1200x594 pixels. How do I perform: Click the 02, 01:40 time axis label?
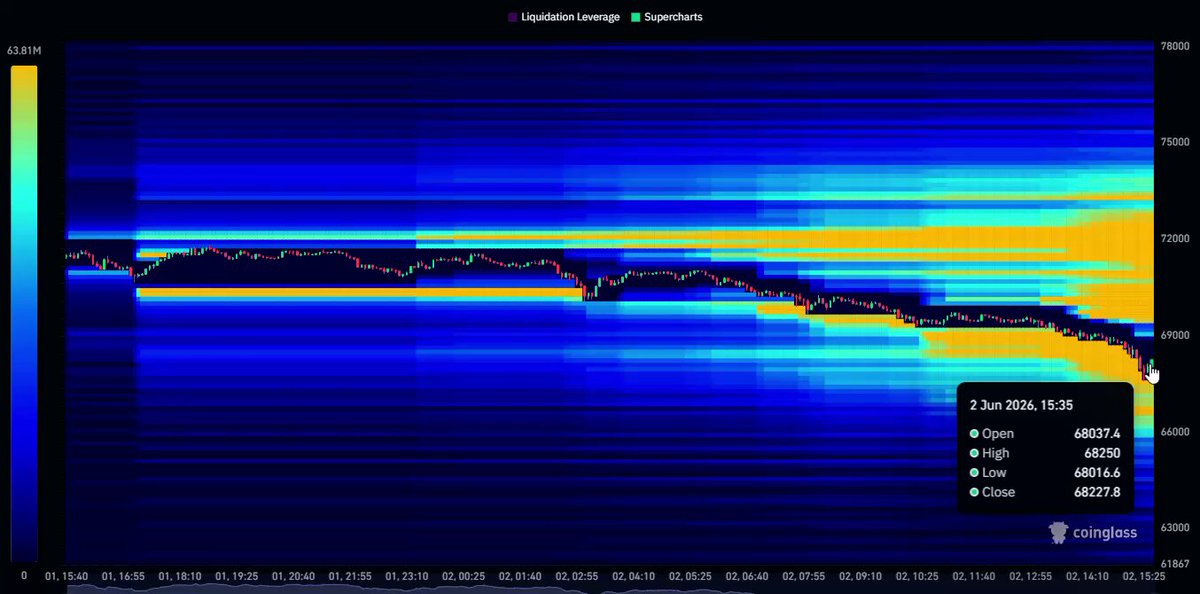coord(522,576)
